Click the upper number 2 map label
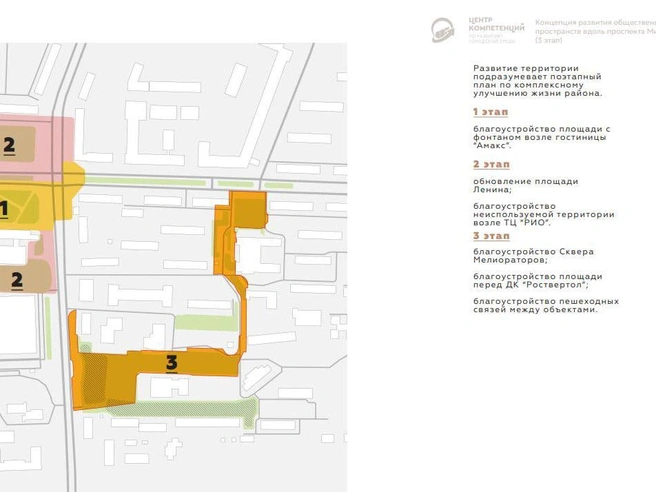Screen dimensions: 656x492 (x=9, y=146)
